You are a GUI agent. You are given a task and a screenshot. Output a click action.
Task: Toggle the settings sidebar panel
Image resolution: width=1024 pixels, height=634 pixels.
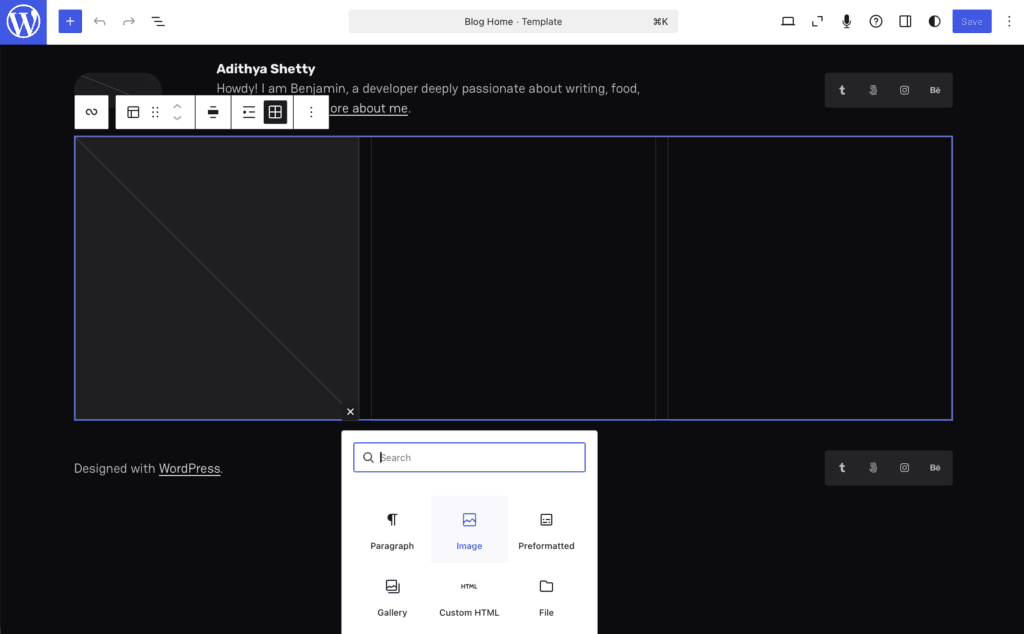[x=905, y=22]
